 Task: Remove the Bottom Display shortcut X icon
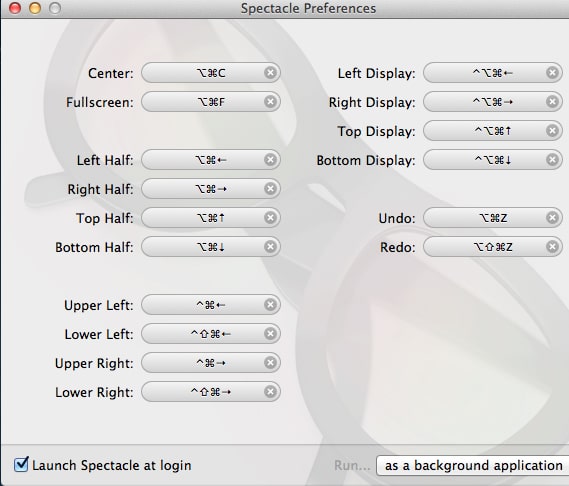(552, 160)
